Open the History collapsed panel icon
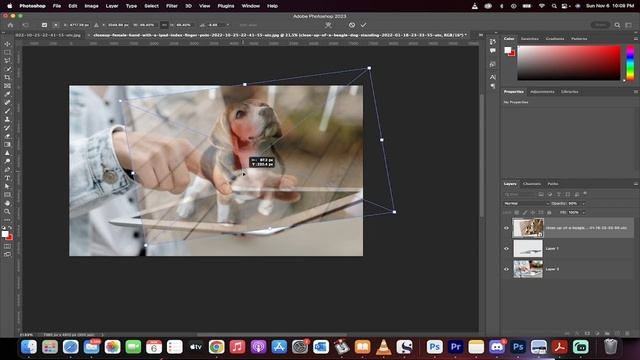Image resolution: width=640 pixels, height=360 pixels. (493, 42)
